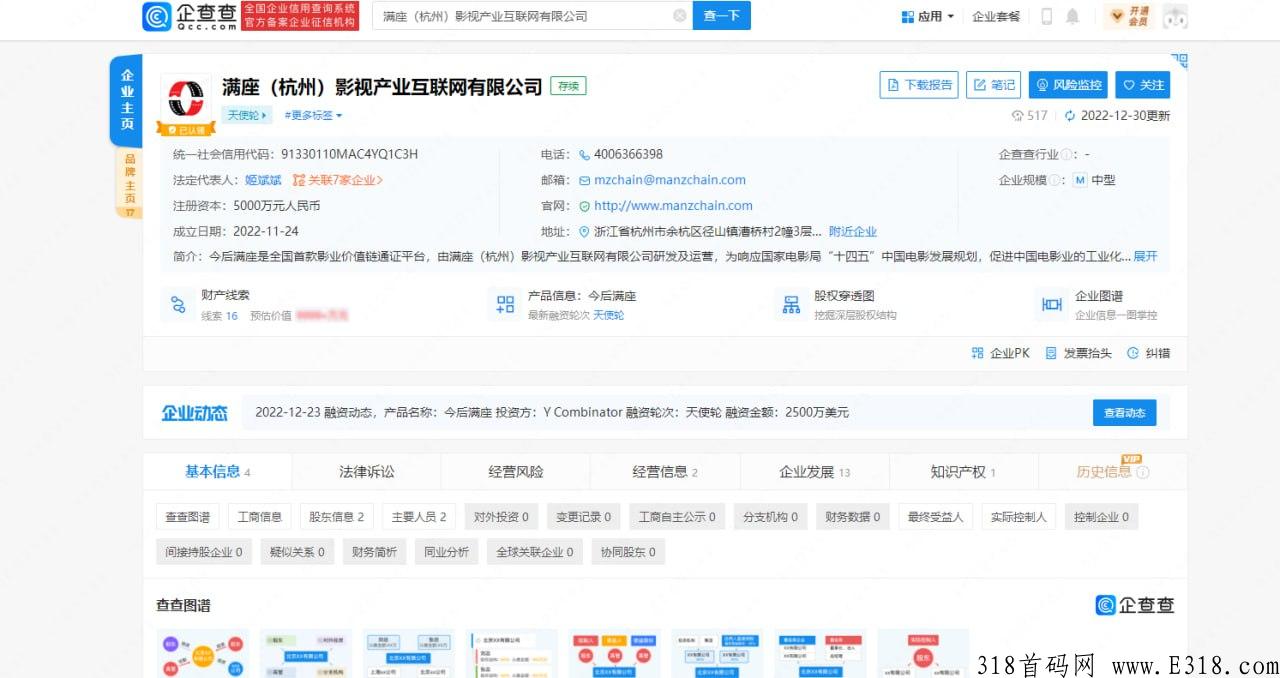The width and height of the screenshot is (1280, 678).
Task: Click the 股权穿透图 icon
Action: click(792, 305)
